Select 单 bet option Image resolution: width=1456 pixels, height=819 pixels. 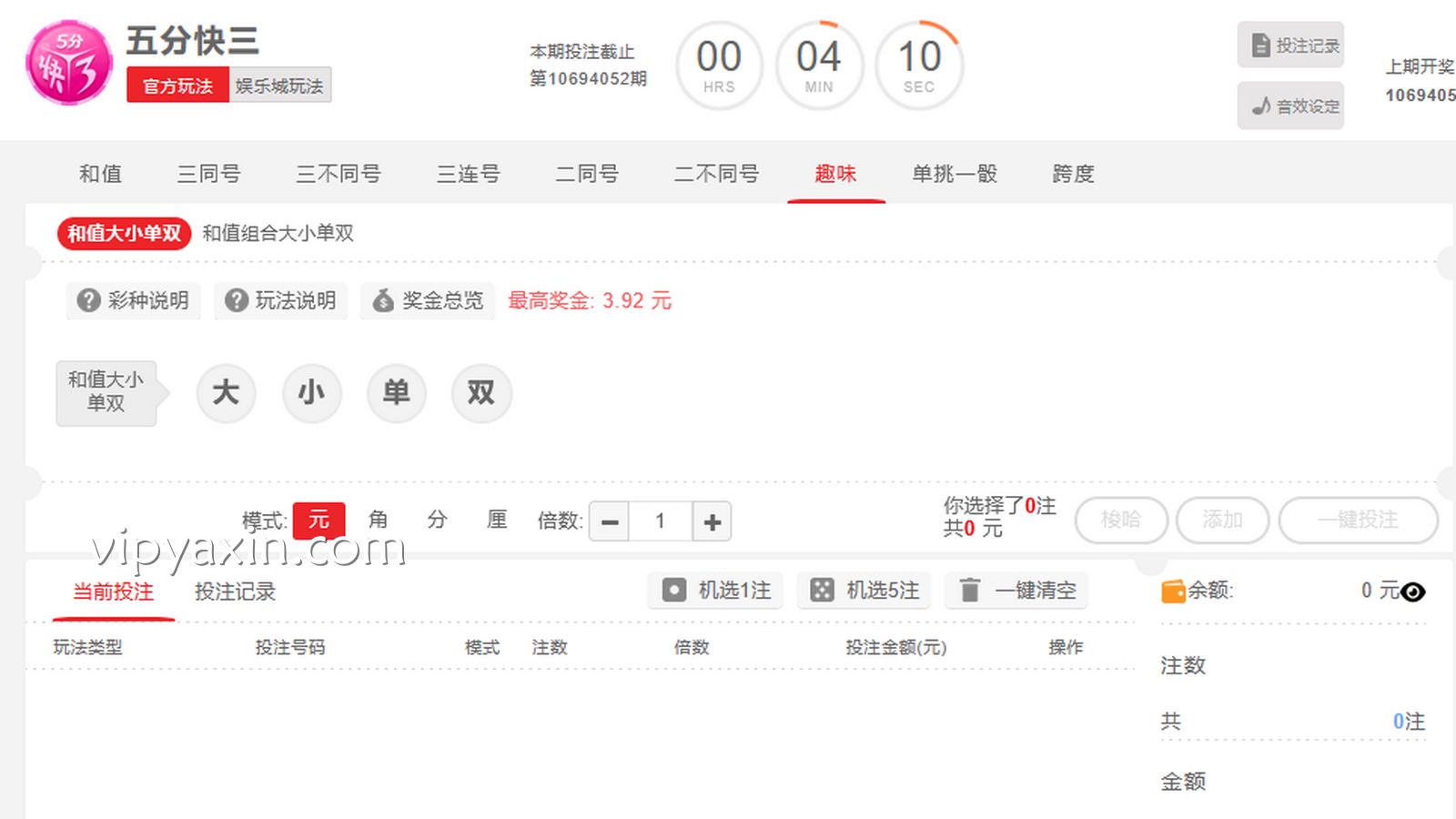point(396,393)
